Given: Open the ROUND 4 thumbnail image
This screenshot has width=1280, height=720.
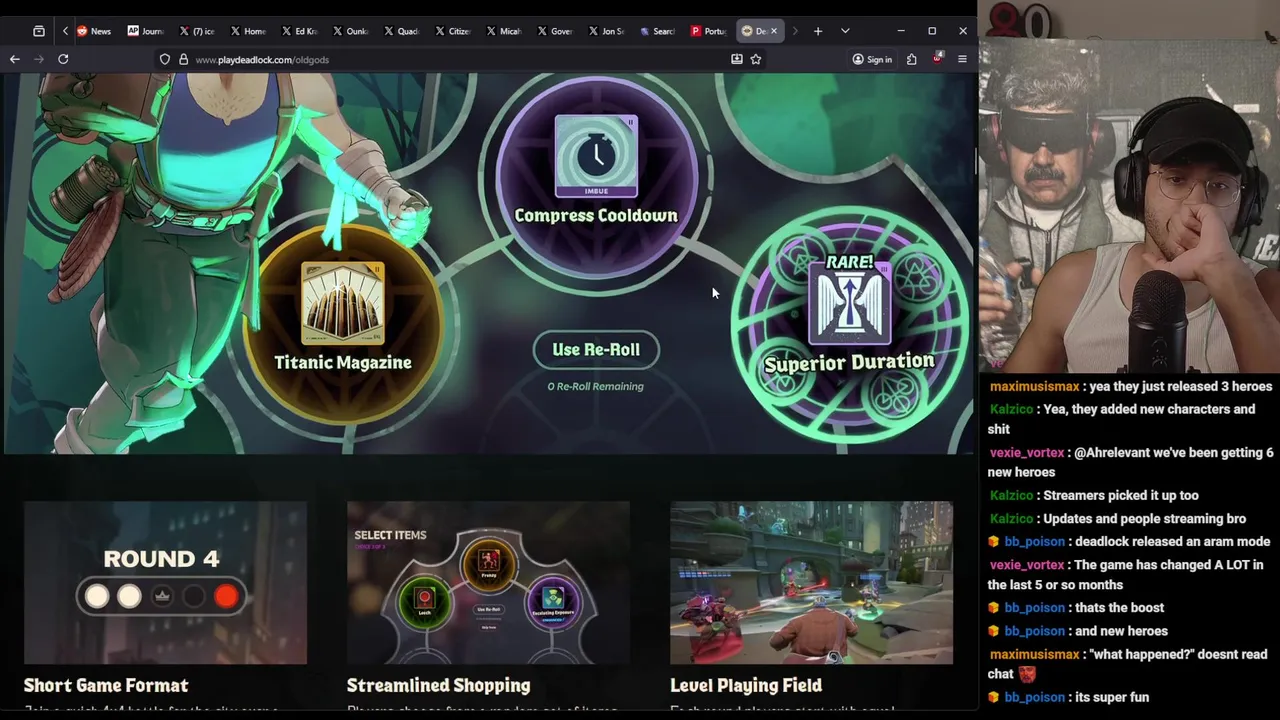Looking at the screenshot, I should click(165, 582).
